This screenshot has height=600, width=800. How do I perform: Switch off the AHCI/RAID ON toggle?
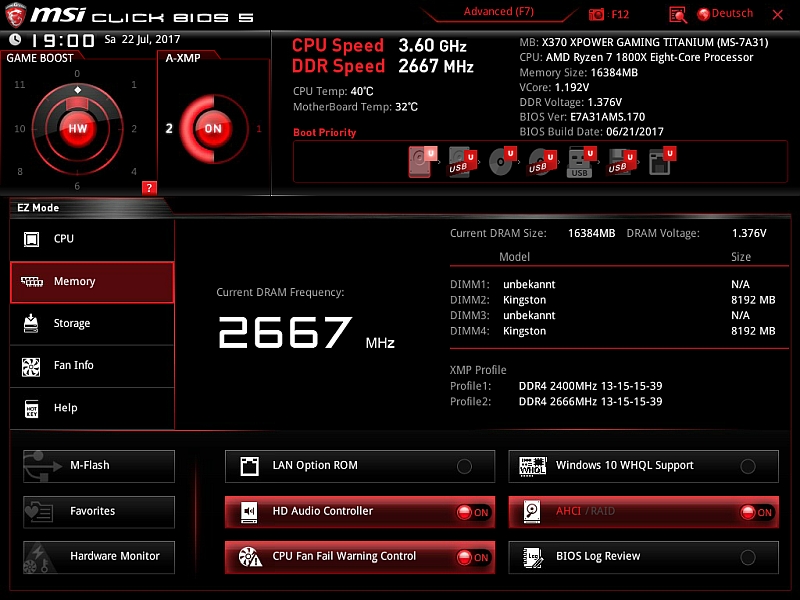point(757,512)
